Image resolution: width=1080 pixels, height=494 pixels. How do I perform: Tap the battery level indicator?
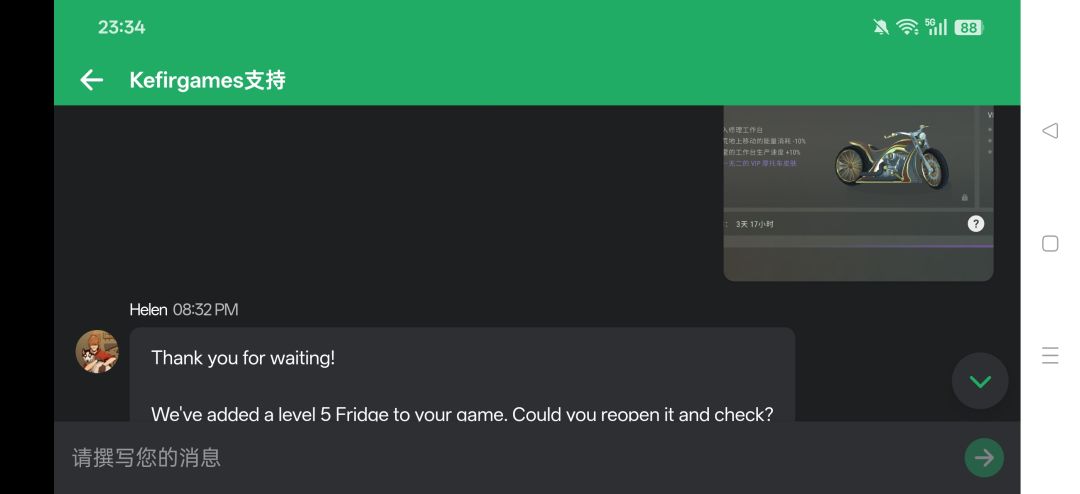click(968, 28)
